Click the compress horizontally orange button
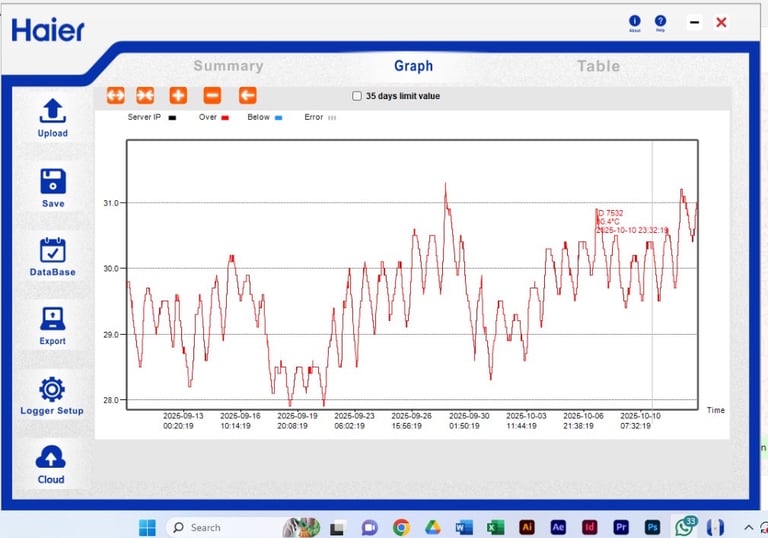768x538 pixels. pyautogui.click(x=145, y=96)
